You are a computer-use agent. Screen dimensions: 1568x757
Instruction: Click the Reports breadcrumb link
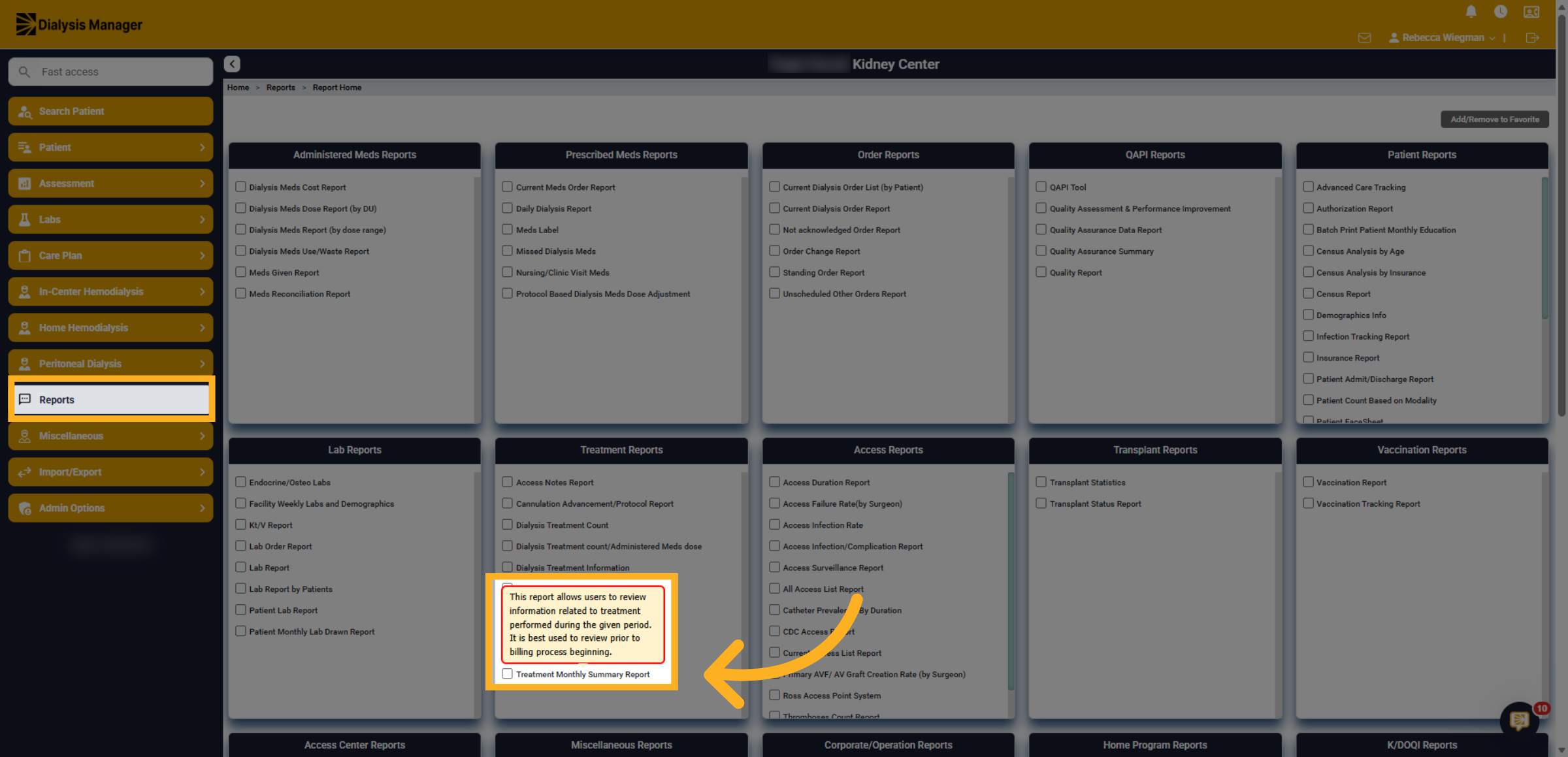(x=281, y=88)
